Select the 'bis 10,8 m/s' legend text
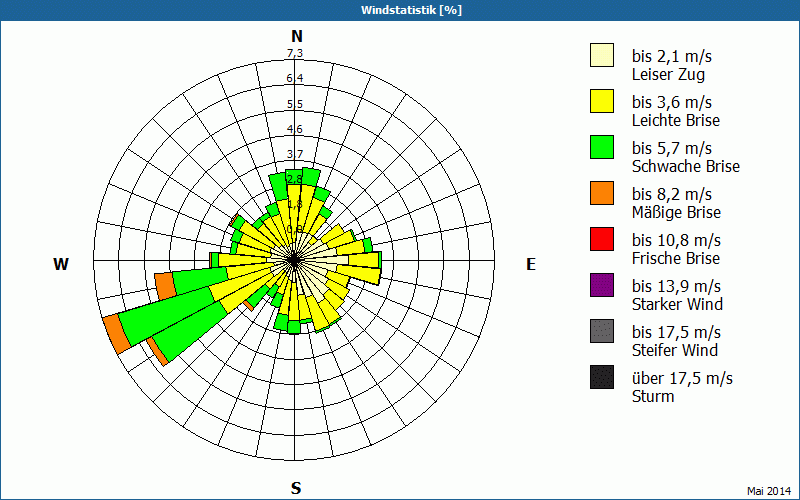 pos(676,241)
